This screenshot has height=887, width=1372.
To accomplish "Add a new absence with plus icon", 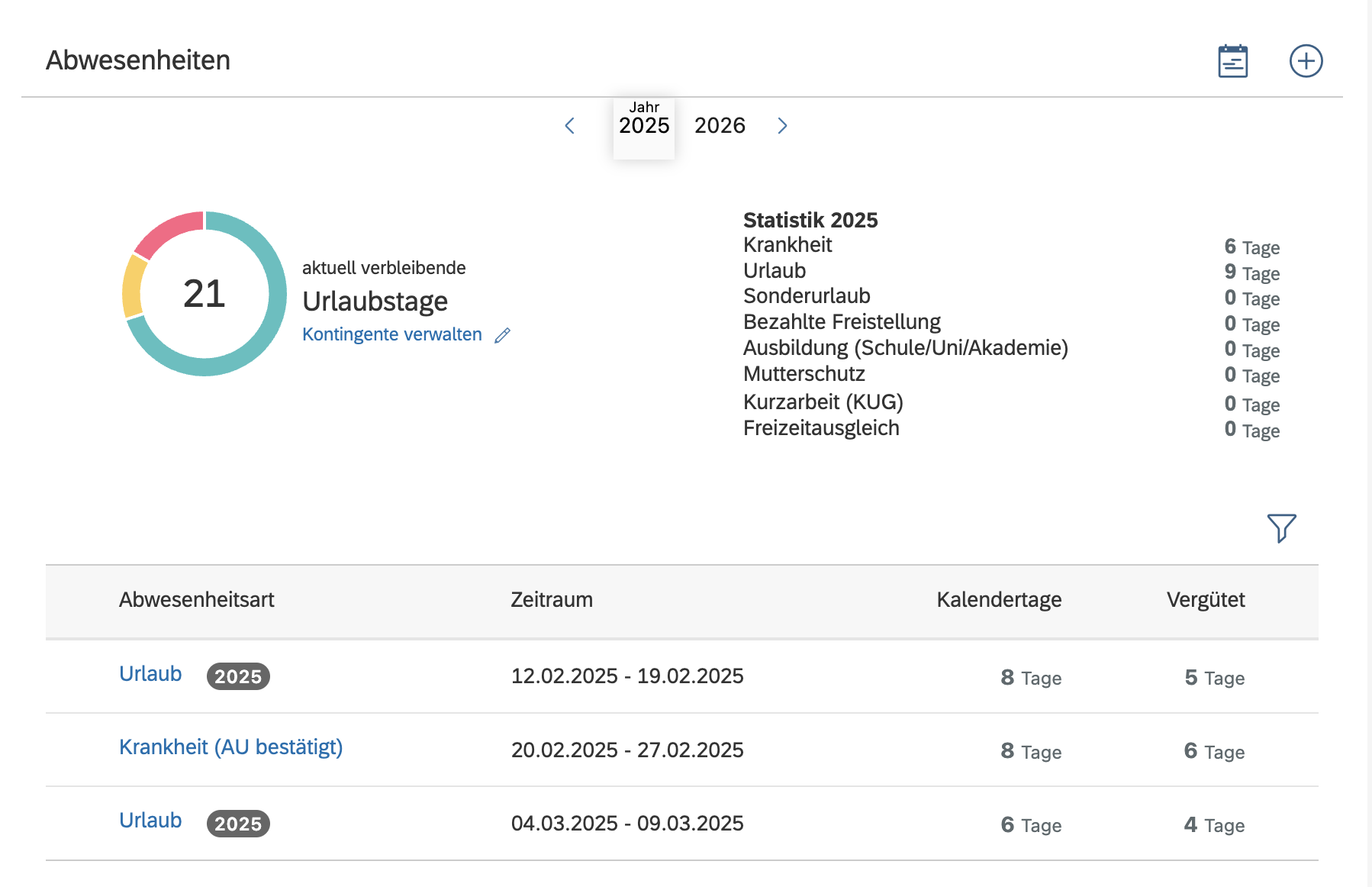I will tap(1306, 61).
